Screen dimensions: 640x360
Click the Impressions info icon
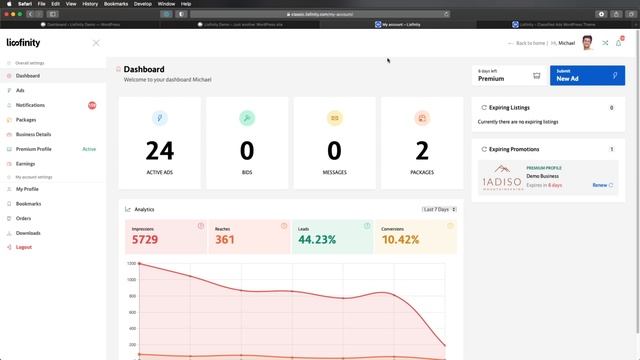pos(201,226)
